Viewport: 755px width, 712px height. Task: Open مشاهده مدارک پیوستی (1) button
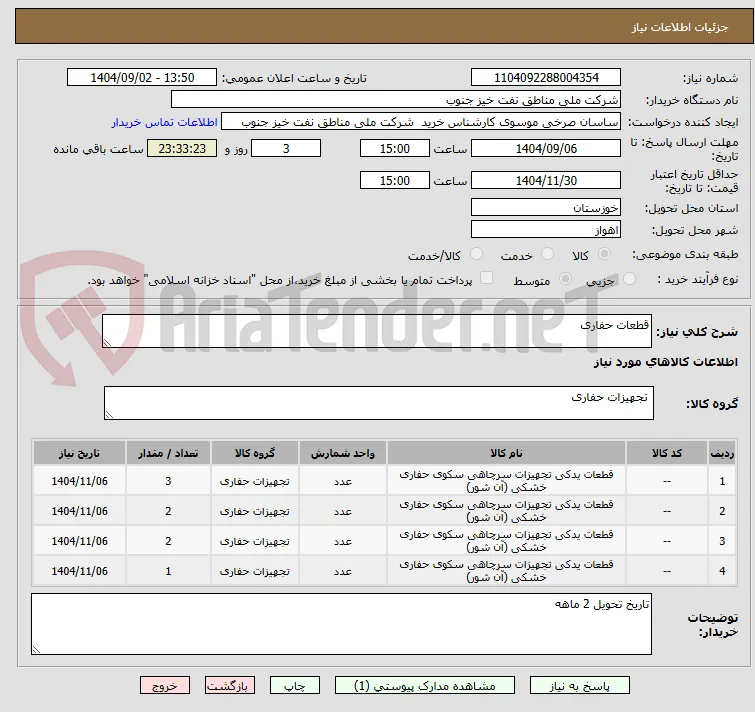pos(425,685)
